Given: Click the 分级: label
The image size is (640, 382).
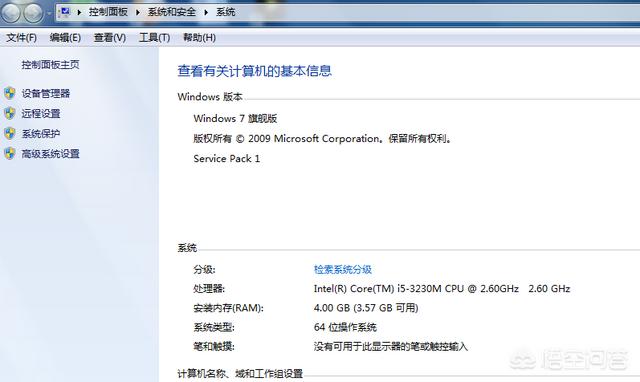Looking at the screenshot, I should [x=204, y=269].
